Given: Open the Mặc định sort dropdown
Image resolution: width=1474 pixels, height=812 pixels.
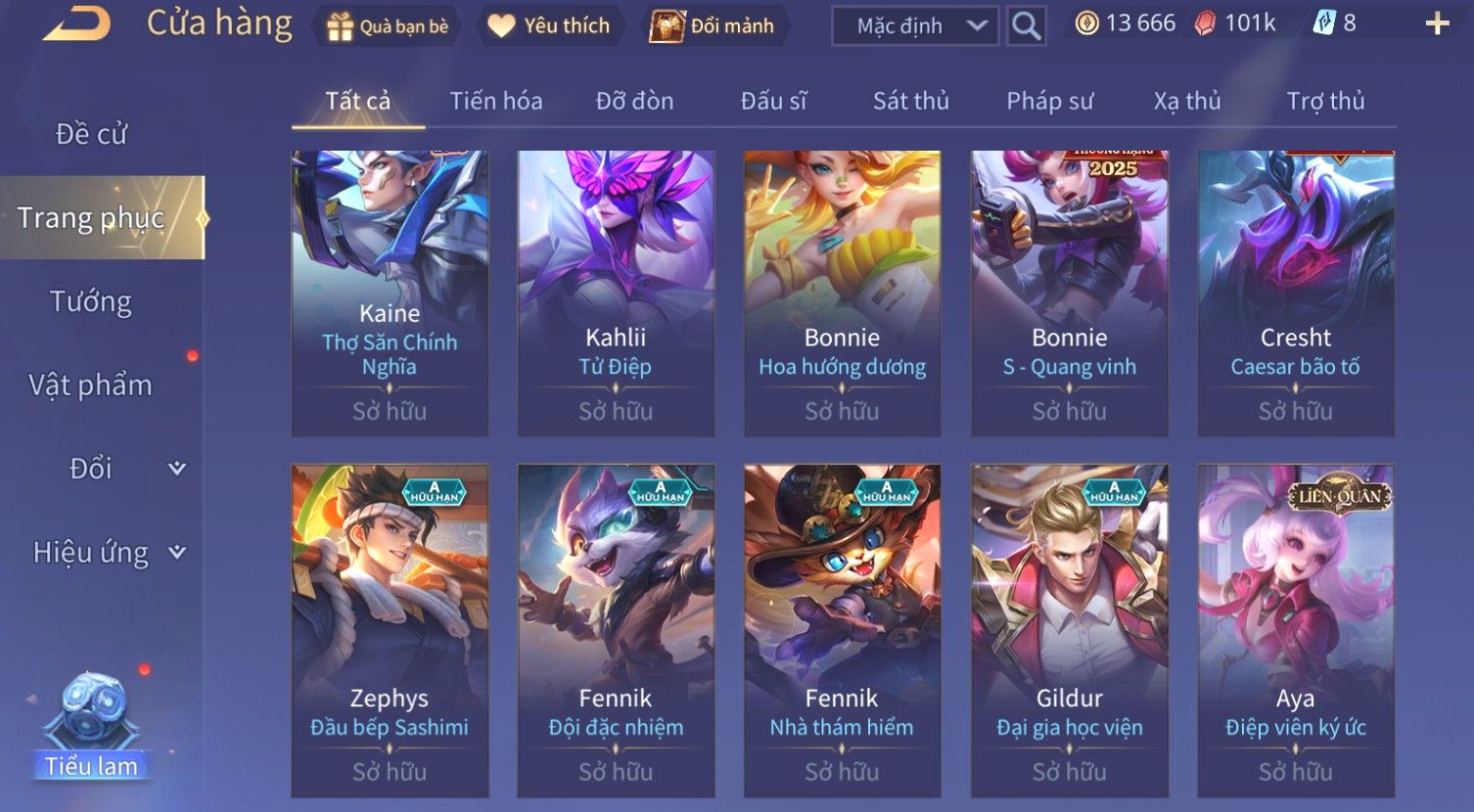Looking at the screenshot, I should click(914, 26).
